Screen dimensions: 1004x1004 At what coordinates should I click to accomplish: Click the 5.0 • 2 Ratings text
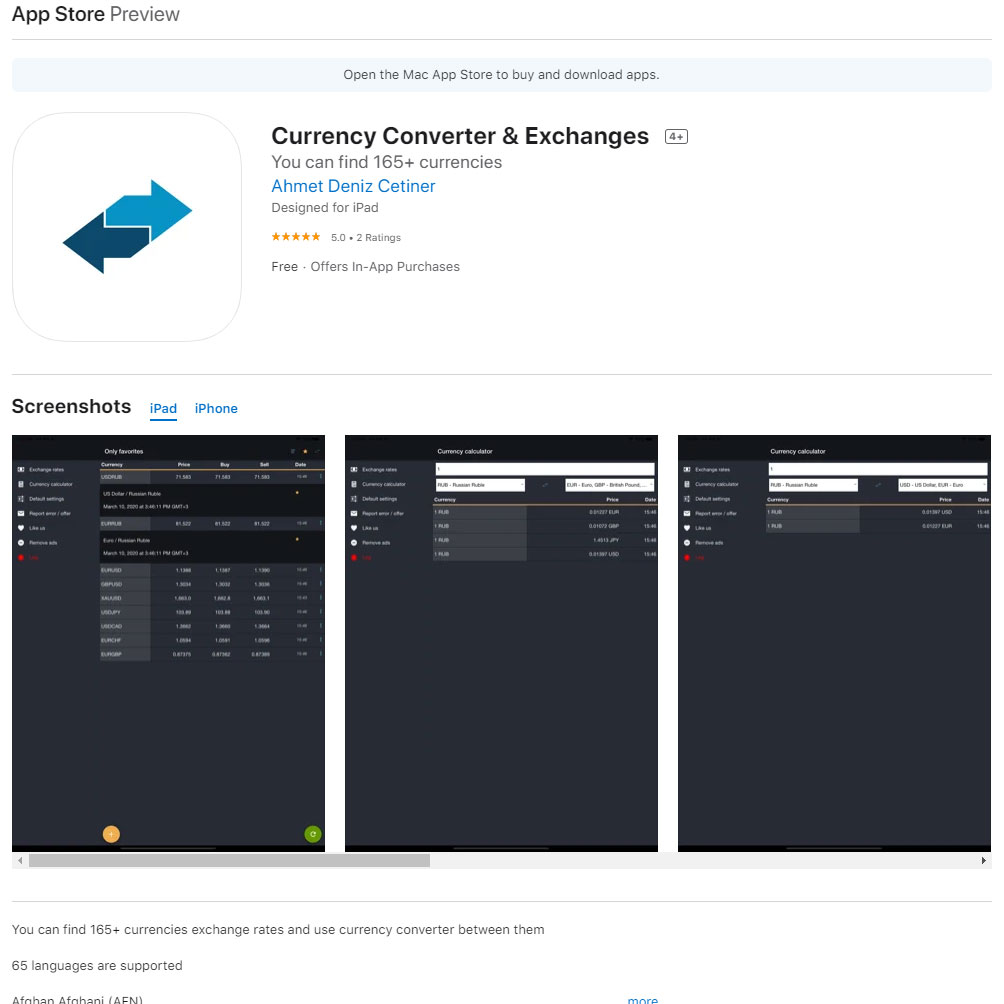click(366, 238)
